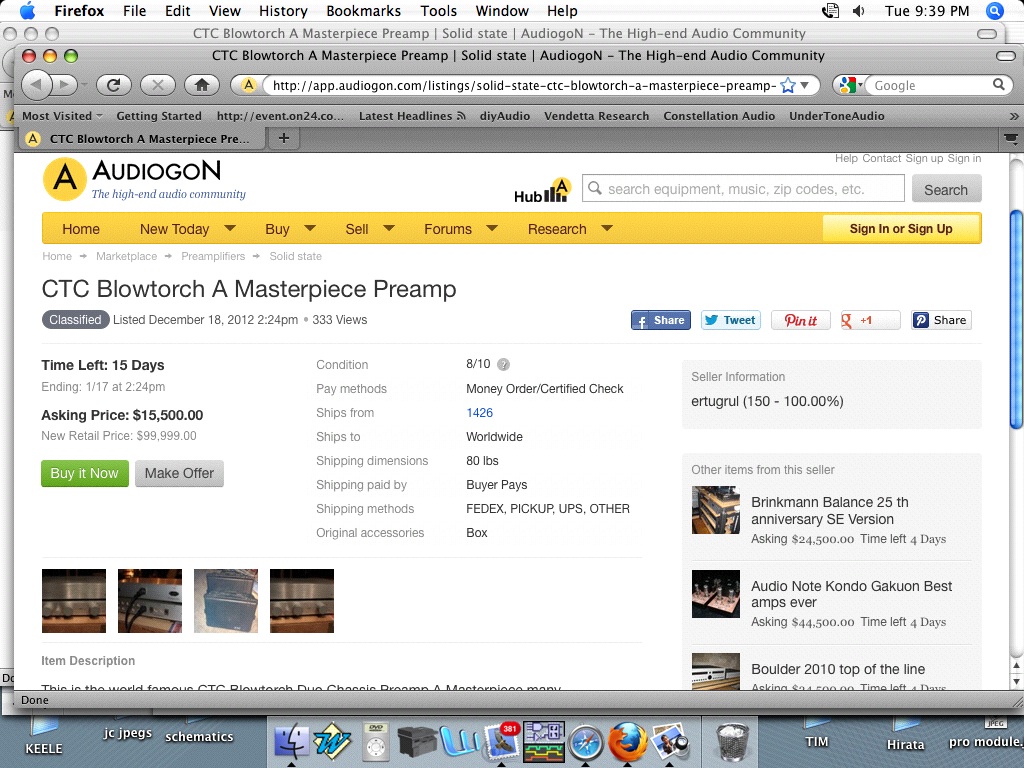Open the Trash in the Dock

(x=732, y=741)
